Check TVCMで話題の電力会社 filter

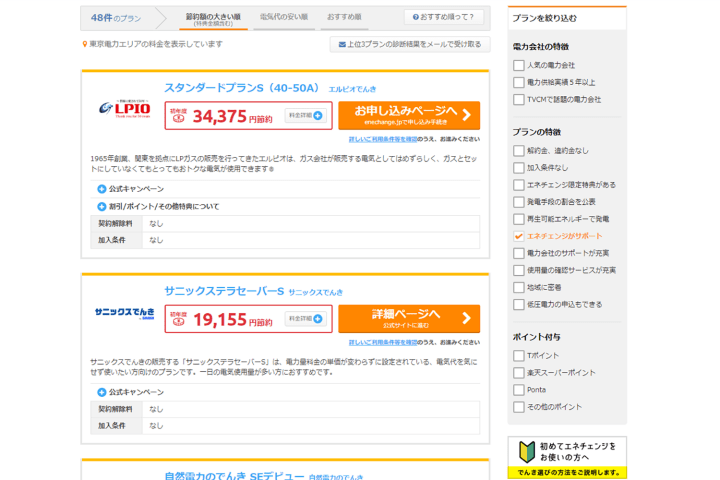tap(518, 99)
